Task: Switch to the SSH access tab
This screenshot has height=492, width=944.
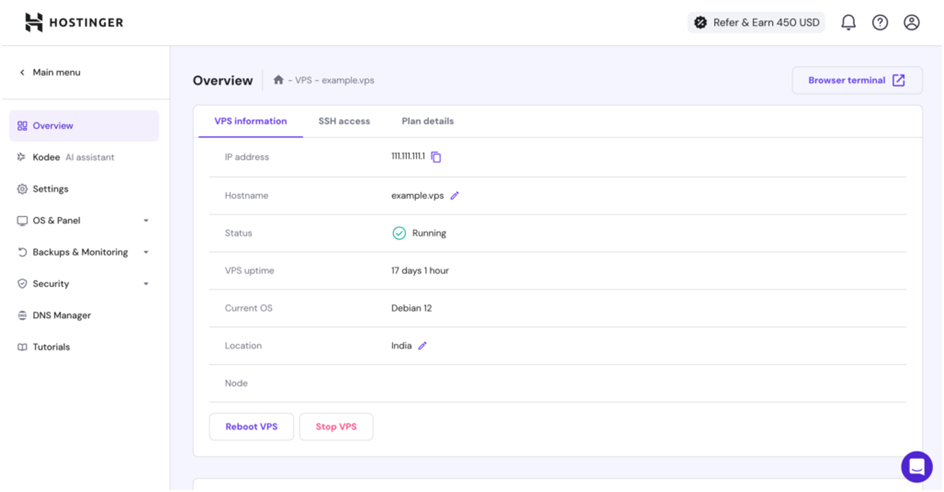Action: point(344,121)
